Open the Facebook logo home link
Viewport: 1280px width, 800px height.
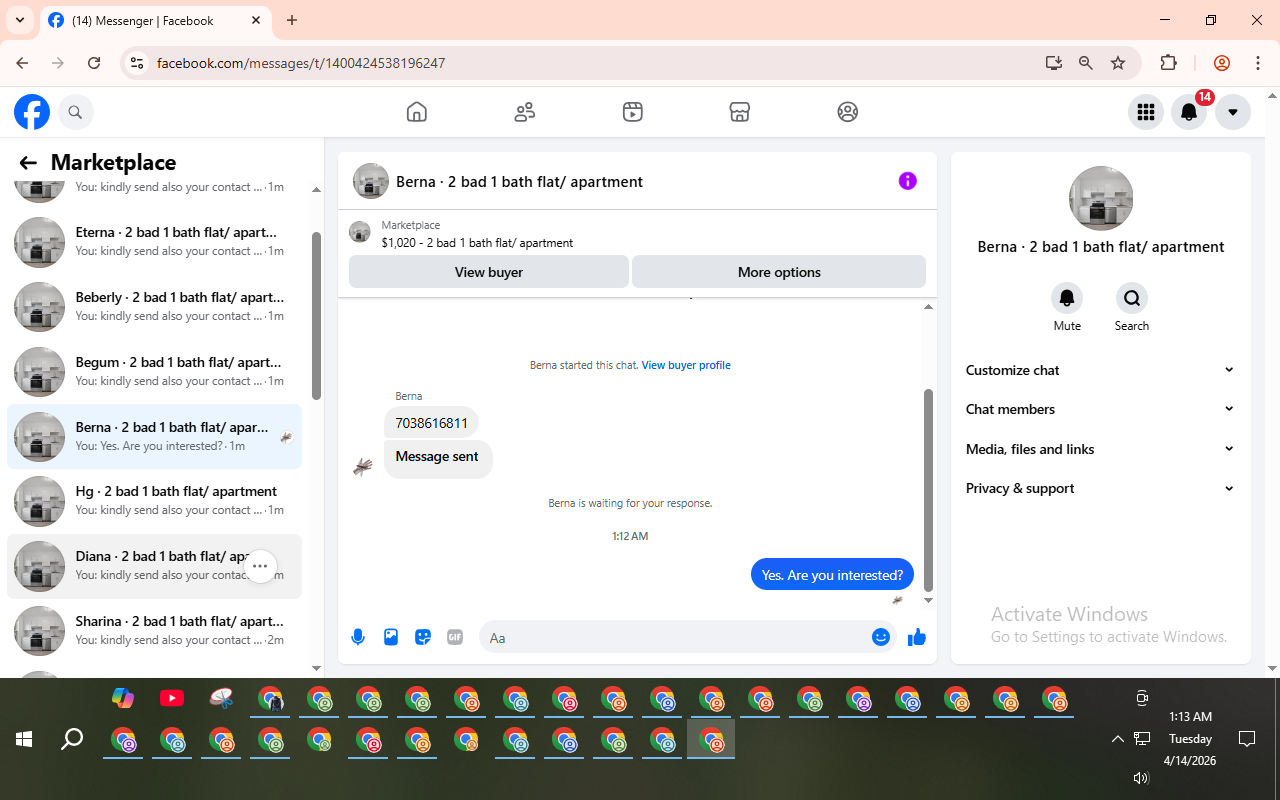click(x=32, y=112)
